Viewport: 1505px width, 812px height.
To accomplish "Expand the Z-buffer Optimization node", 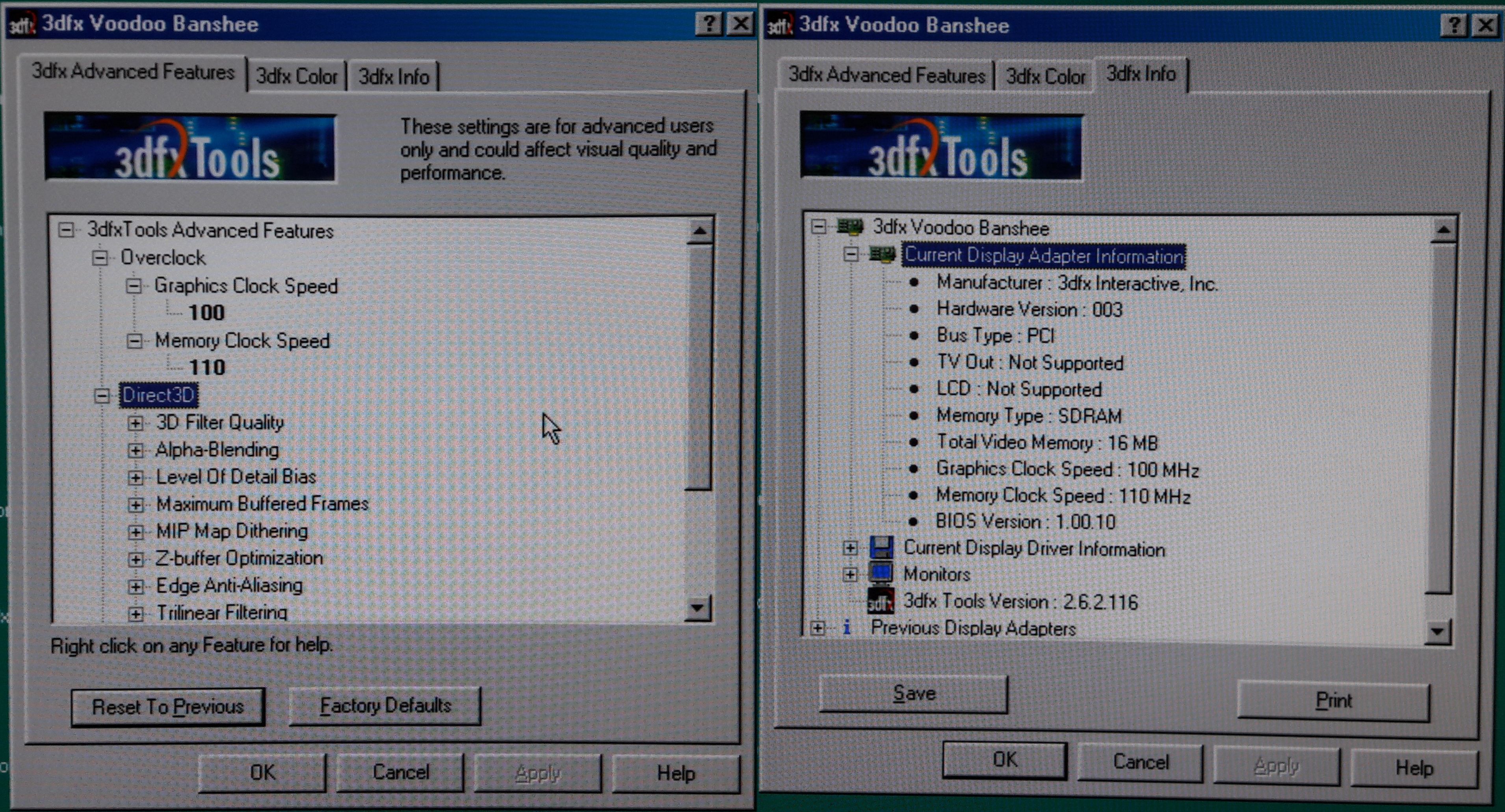I will (136, 559).
